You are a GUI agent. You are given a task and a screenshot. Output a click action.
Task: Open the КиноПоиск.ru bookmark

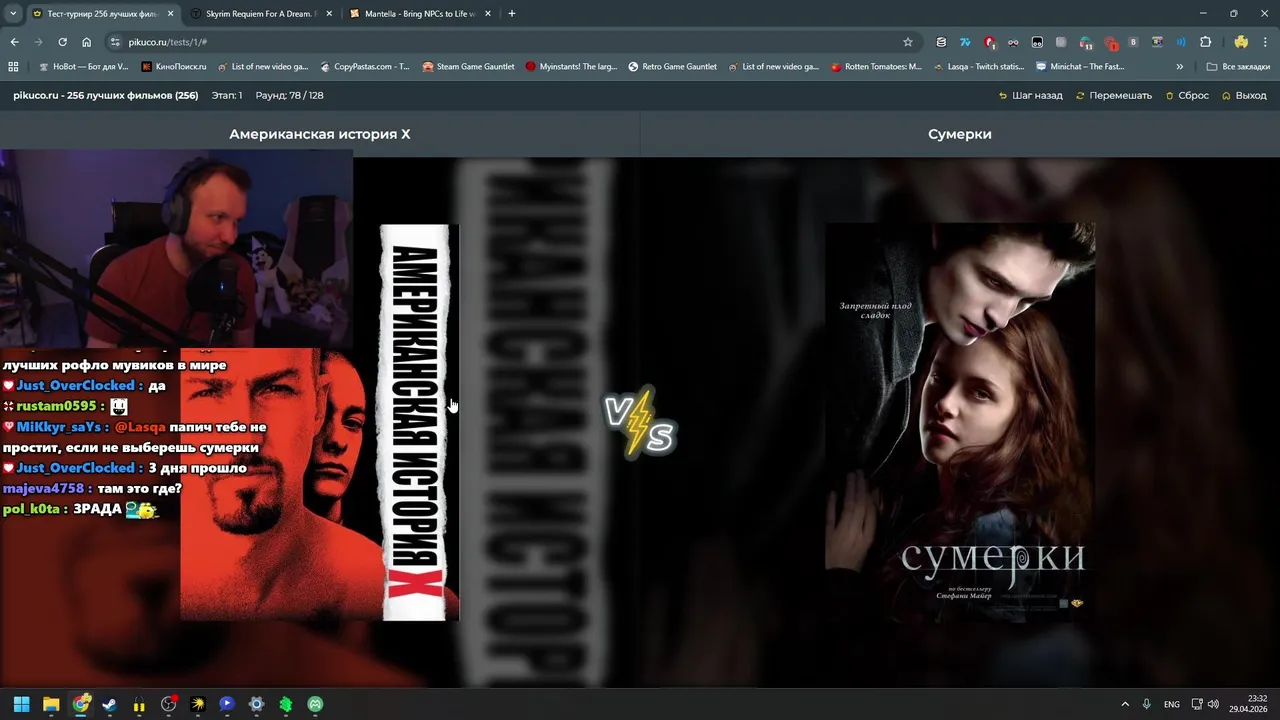[x=174, y=67]
